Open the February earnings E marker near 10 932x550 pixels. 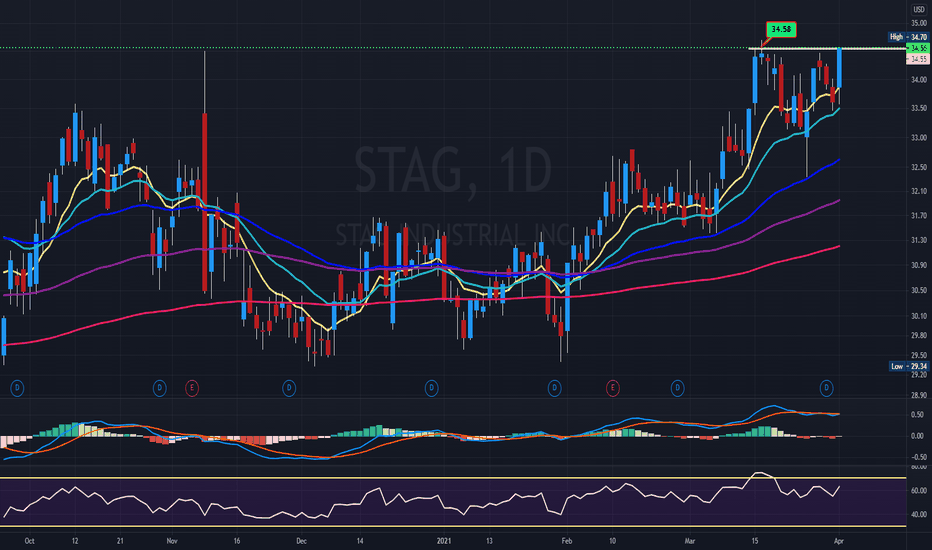(x=612, y=388)
